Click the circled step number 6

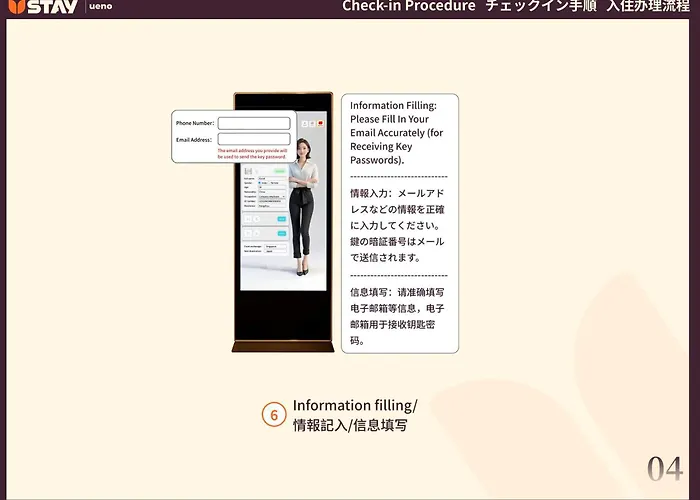(x=274, y=415)
